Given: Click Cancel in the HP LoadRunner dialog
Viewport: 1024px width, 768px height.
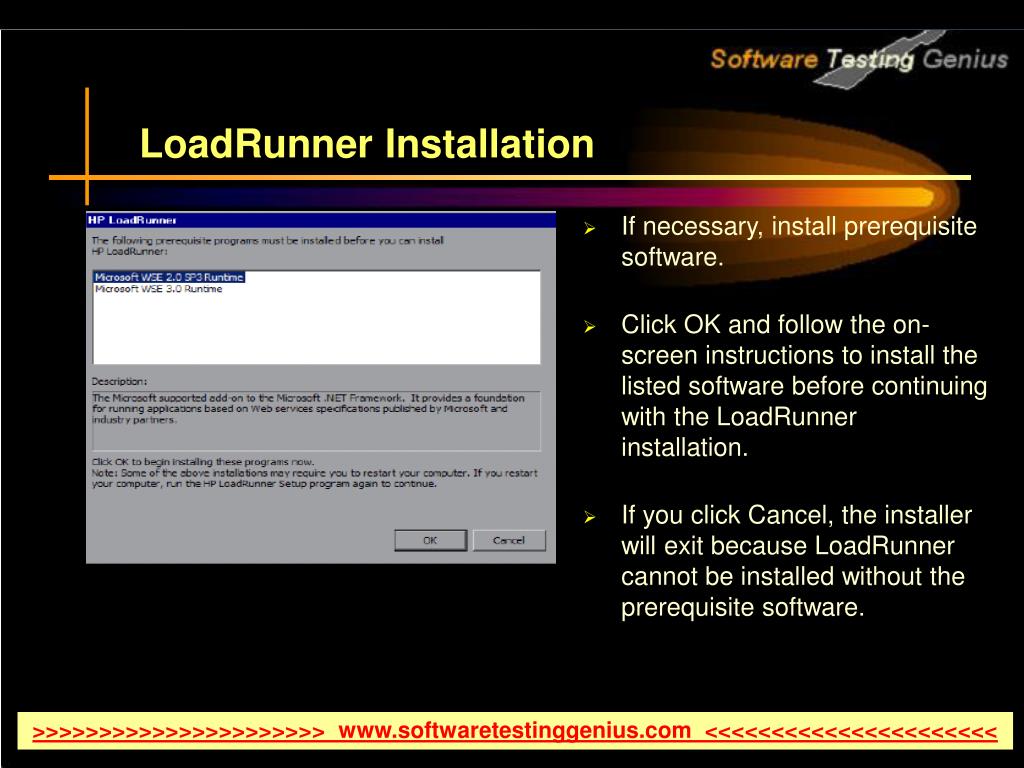Looking at the screenshot, I should click(x=509, y=540).
